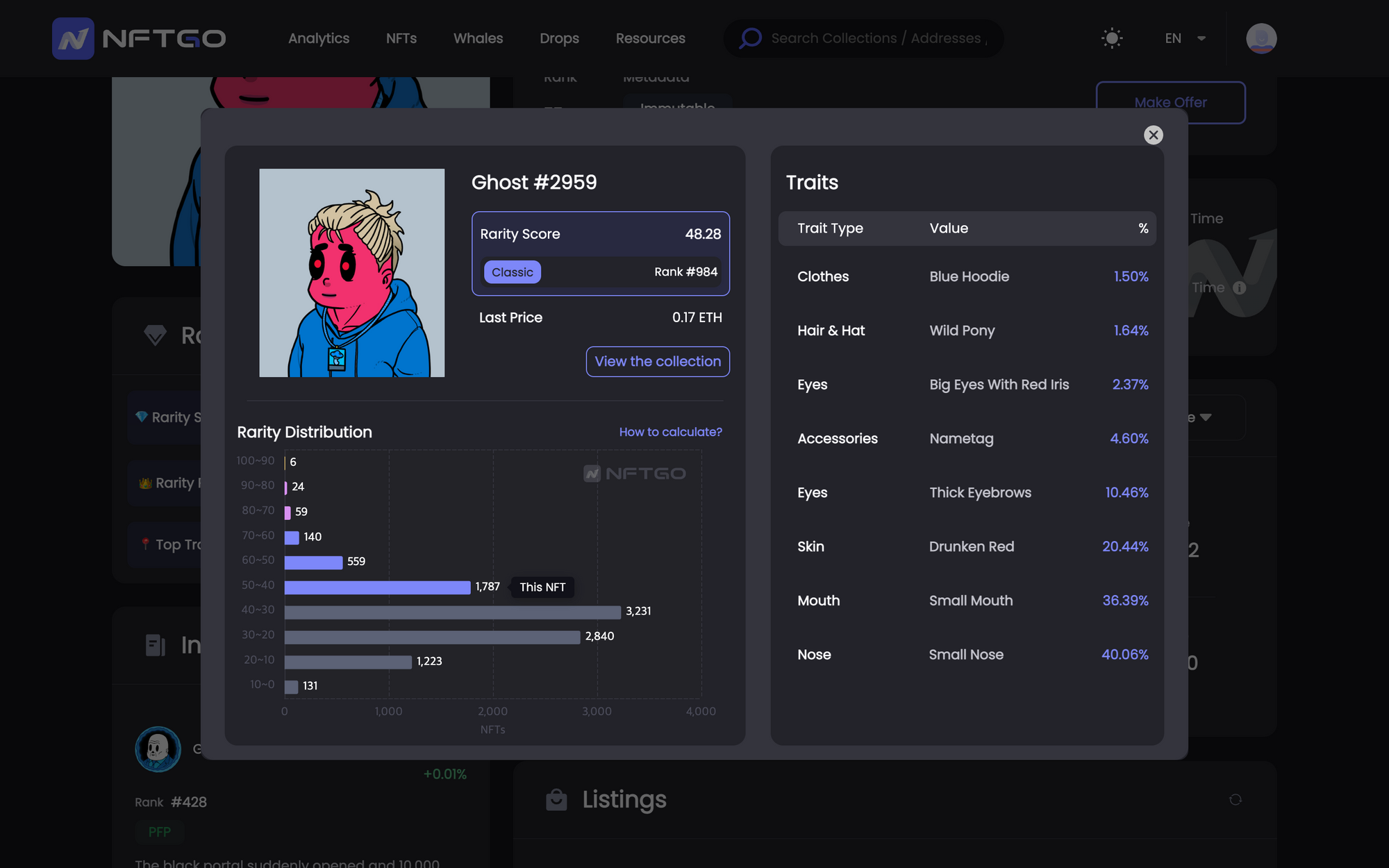This screenshot has height=868, width=1389.
Task: Click the info icon beside Time
Action: click(x=1240, y=287)
